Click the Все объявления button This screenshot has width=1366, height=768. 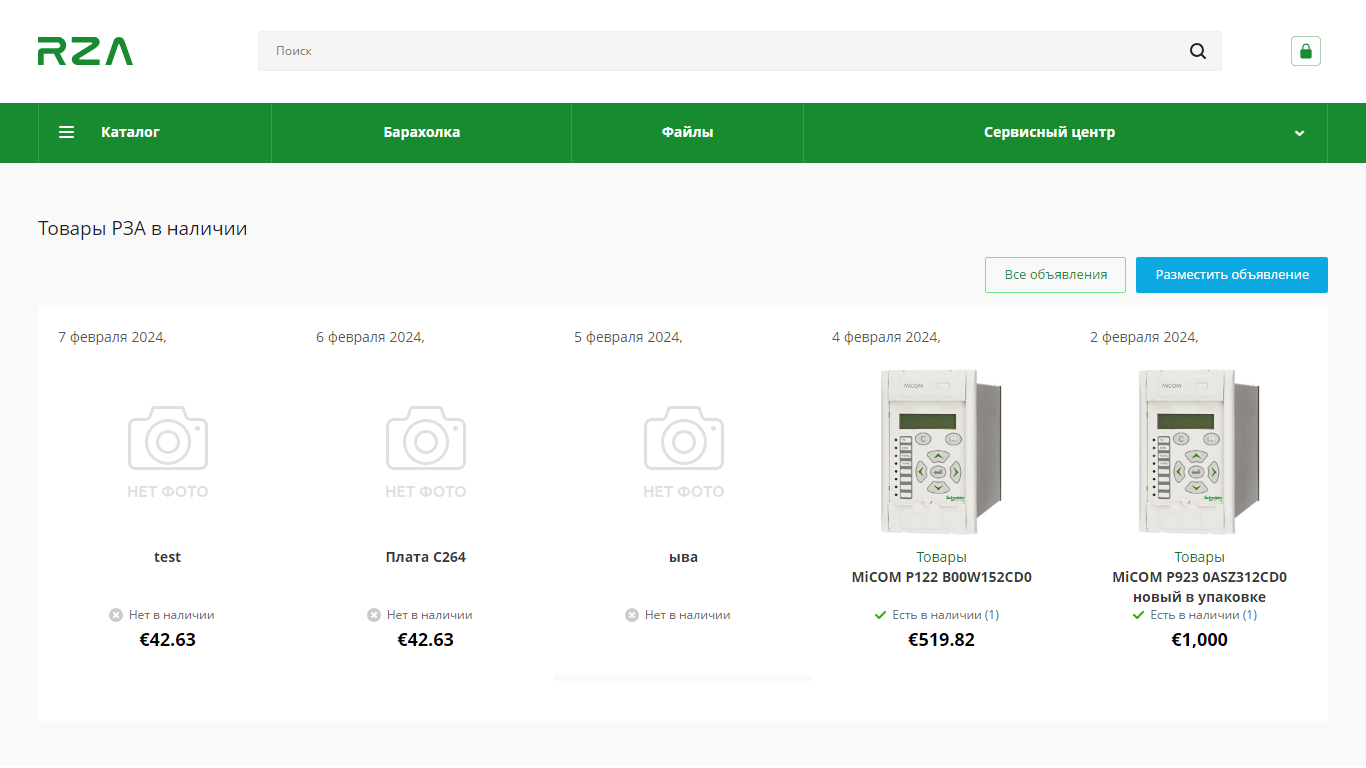[x=1056, y=275]
